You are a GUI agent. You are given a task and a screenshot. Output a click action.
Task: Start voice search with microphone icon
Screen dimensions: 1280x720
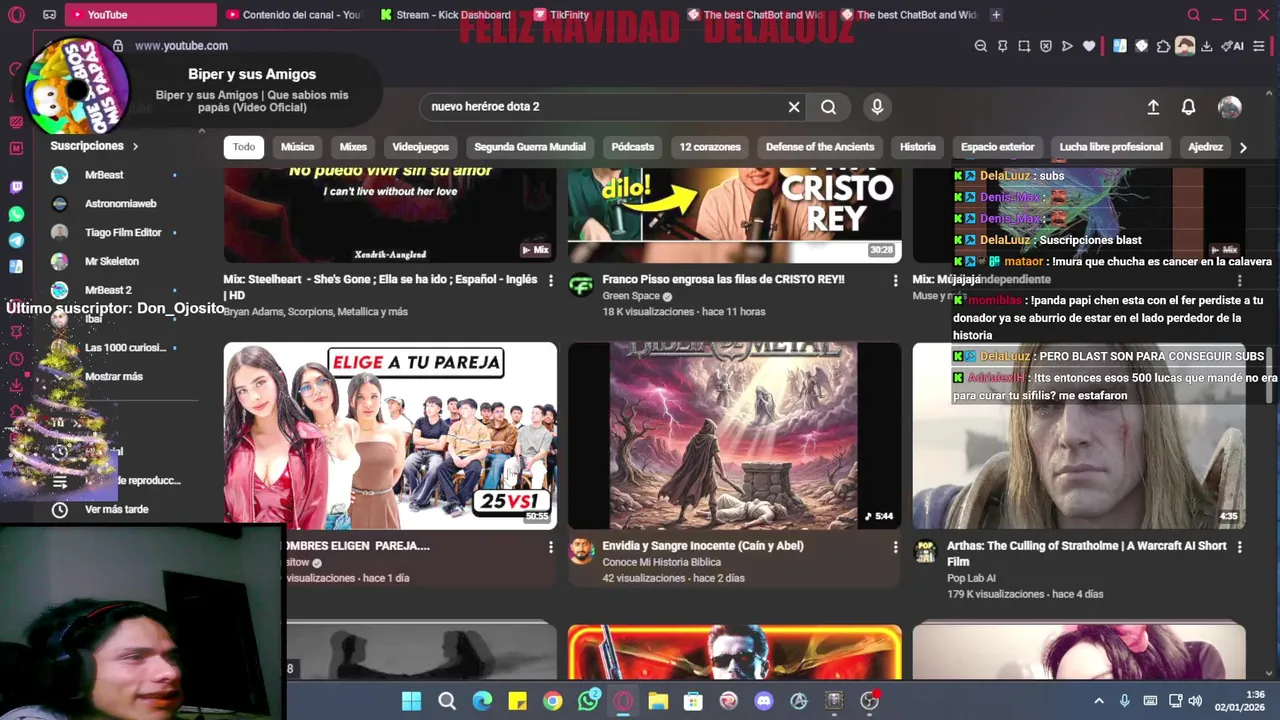(x=877, y=107)
